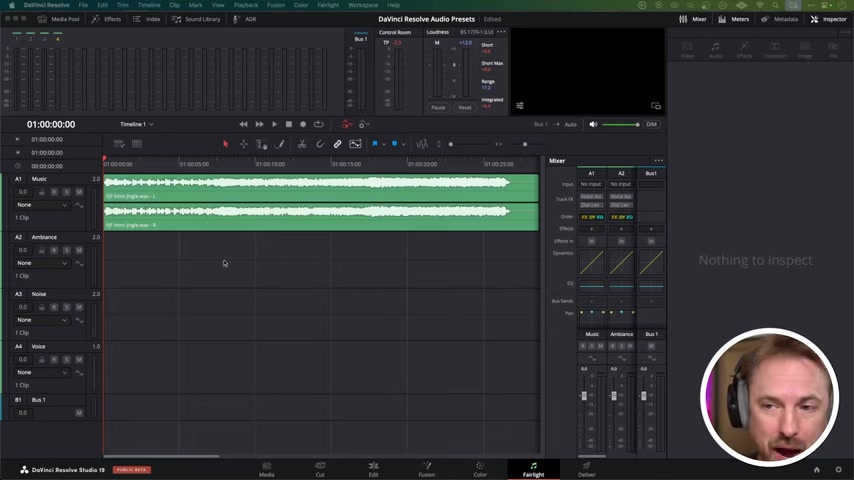The image size is (854, 480).
Task: Solo the A1 Music track in header
Action: coord(66,192)
